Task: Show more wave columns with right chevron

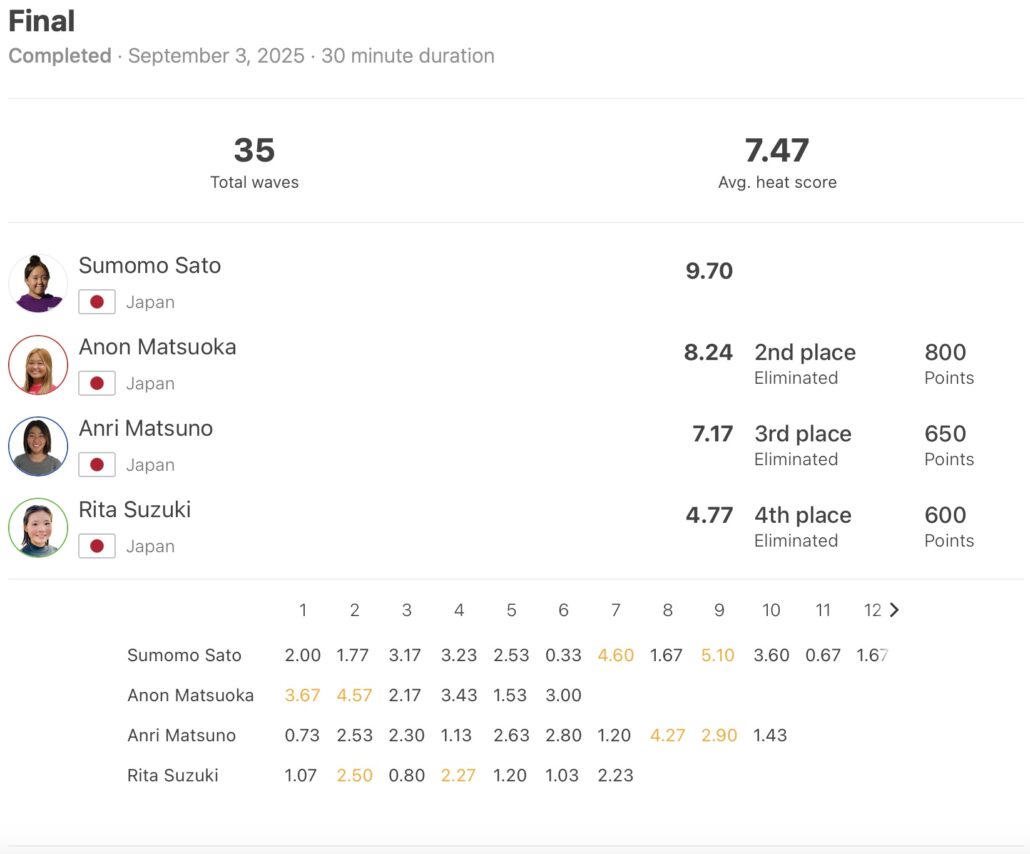Action: (894, 610)
